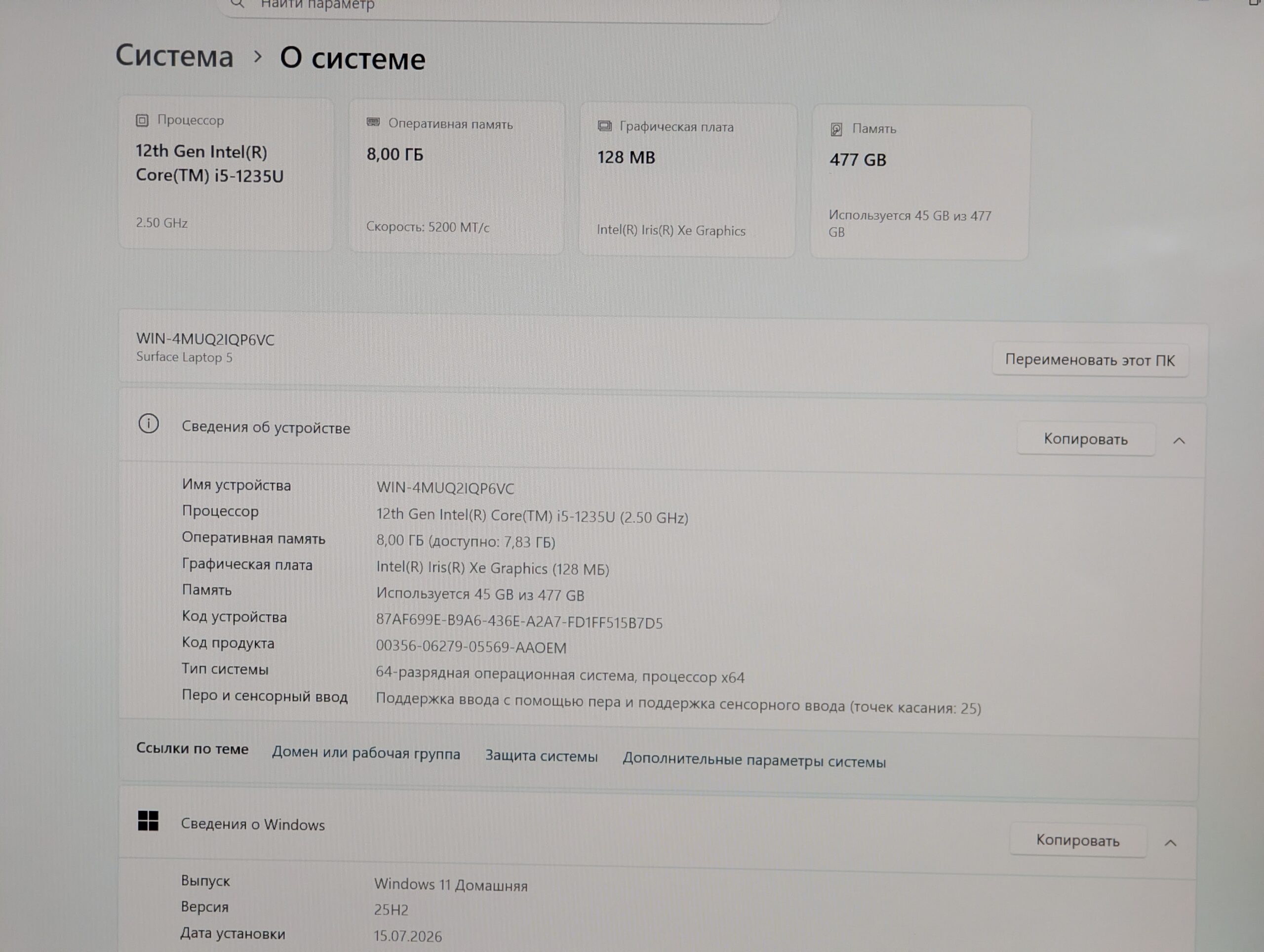This screenshot has height=952, width=1264.
Task: Click Переименовать этот ПК button
Action: point(1090,360)
